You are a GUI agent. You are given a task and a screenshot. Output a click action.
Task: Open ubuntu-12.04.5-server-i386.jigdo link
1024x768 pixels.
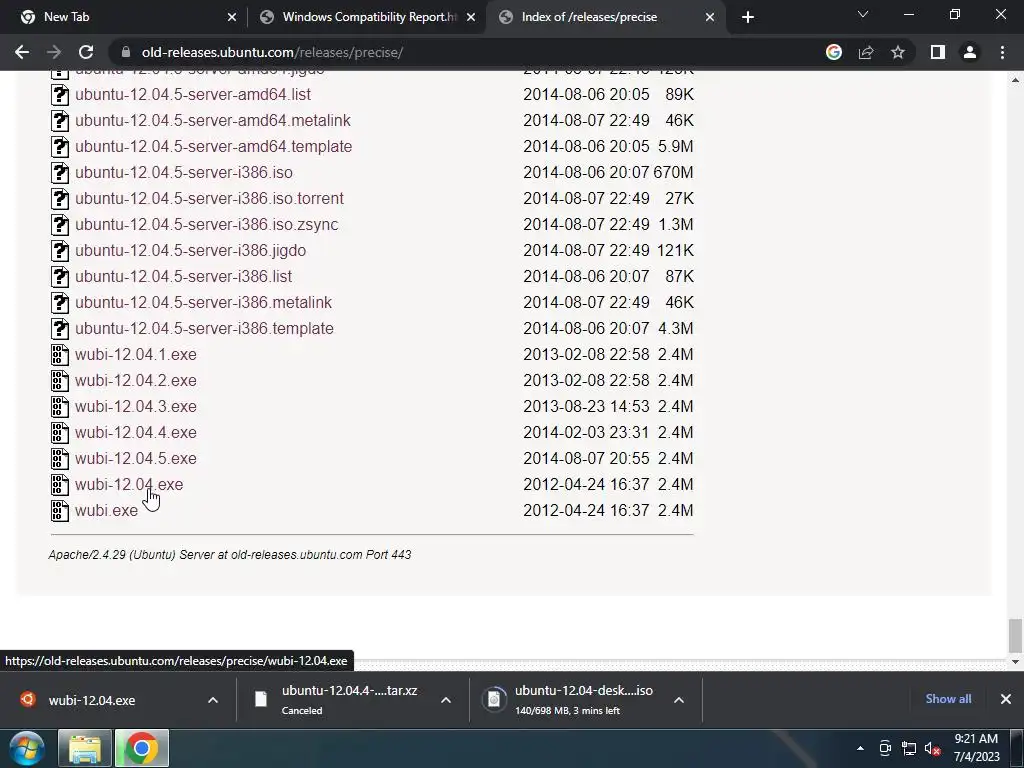(x=190, y=251)
